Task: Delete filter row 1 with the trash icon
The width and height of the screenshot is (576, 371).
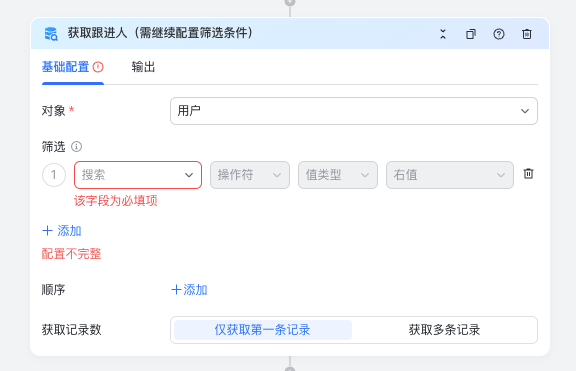Action: point(528,173)
